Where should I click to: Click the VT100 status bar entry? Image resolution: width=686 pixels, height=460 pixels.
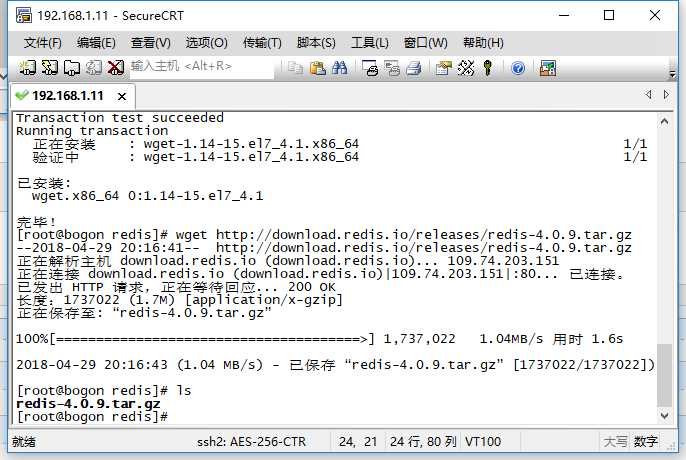pyautogui.click(x=483, y=442)
